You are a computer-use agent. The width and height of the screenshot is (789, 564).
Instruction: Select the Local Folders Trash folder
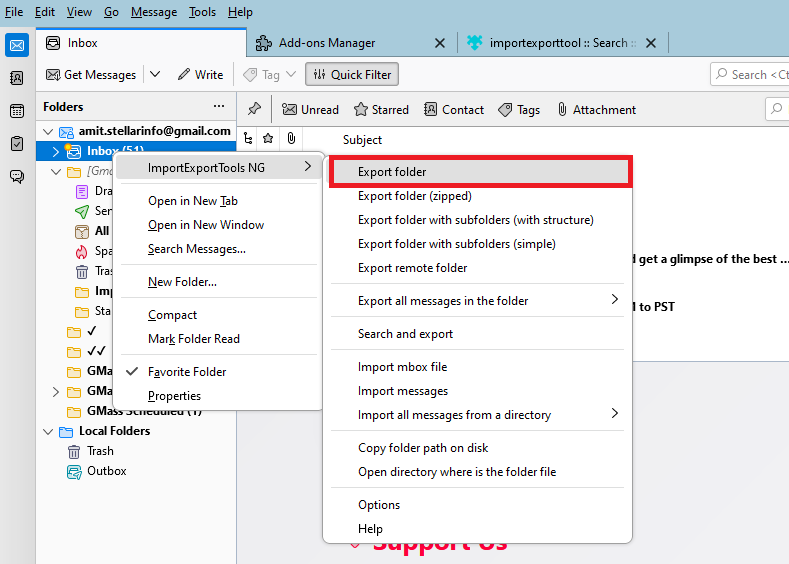tap(91, 451)
